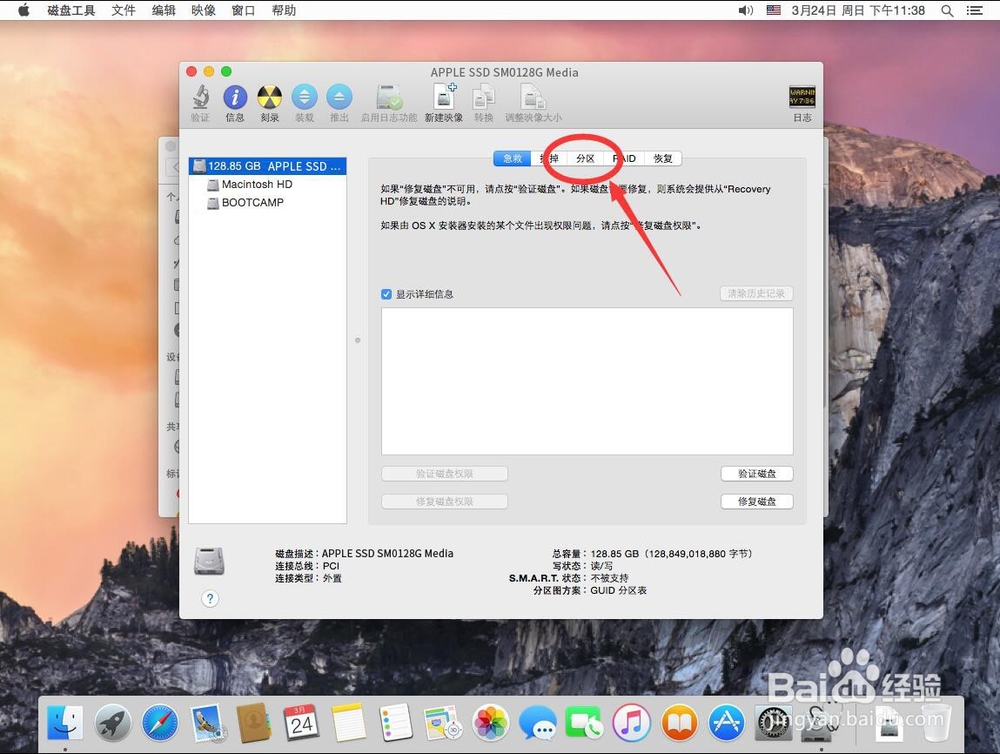Viewport: 1000px width, 754px height.
Task: Select 128.85 GB APPLE SSD disk
Action: [267, 166]
